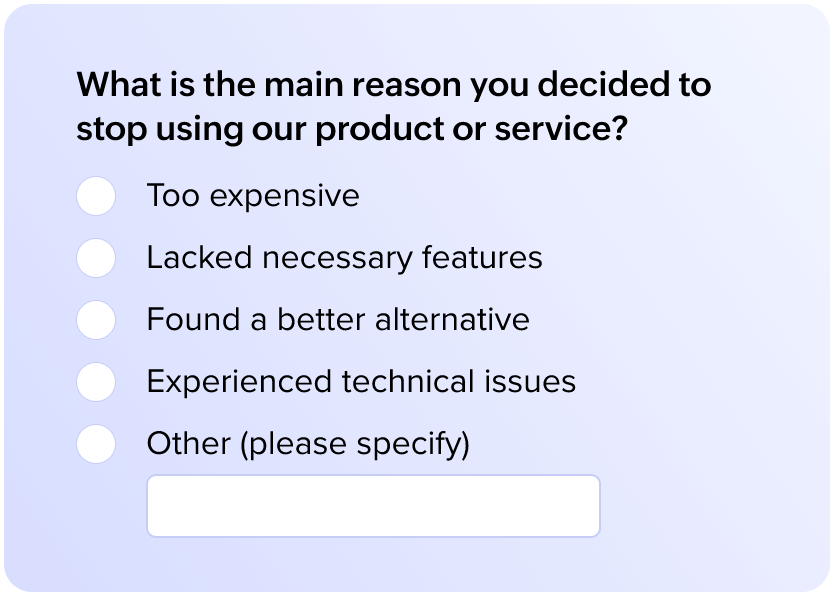Click the "Too expensive" label text
The height and width of the screenshot is (596, 834).
point(252,196)
